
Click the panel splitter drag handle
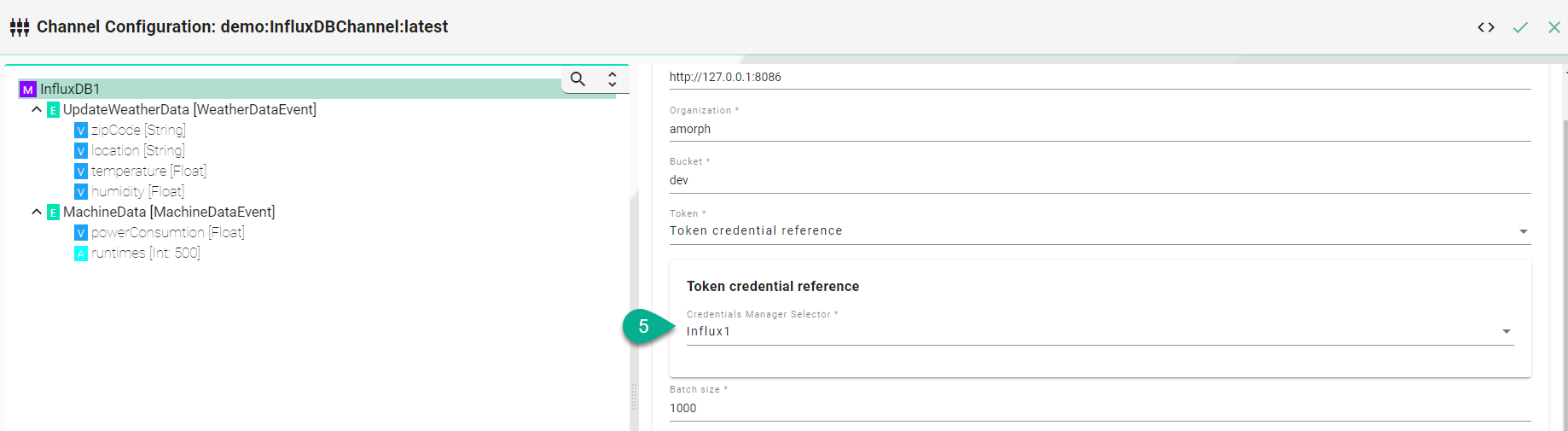pos(634,397)
